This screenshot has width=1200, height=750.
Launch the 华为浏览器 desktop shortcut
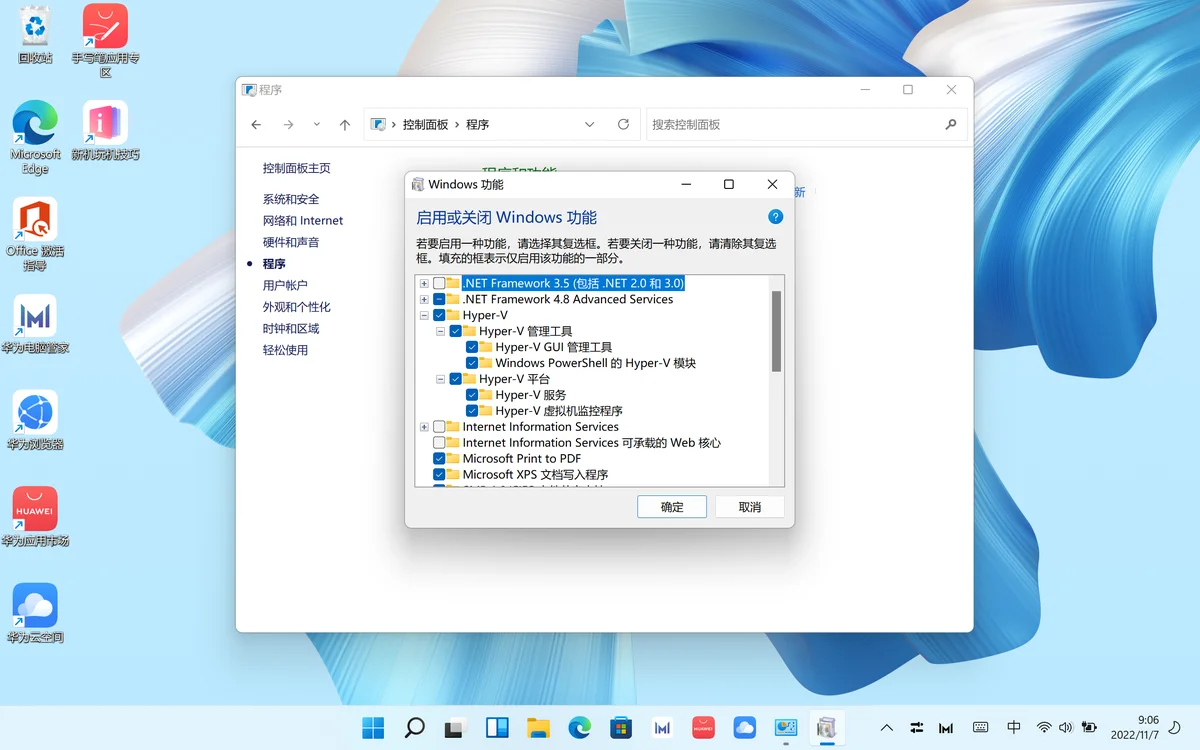(x=35, y=420)
